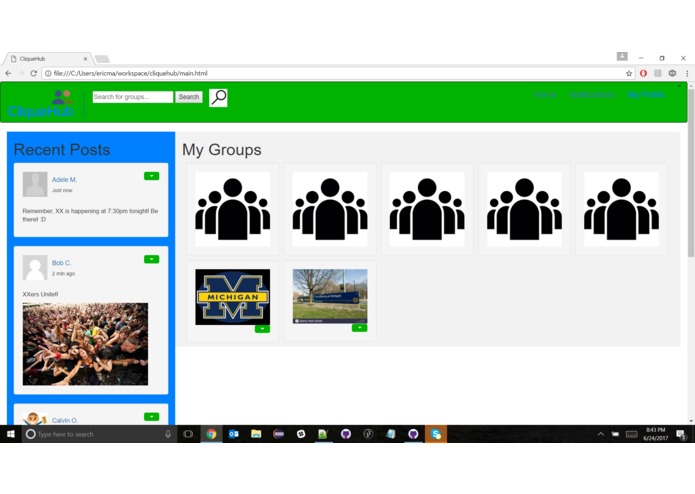Go to the Home nav link
The width and height of the screenshot is (695, 494).
click(545, 95)
